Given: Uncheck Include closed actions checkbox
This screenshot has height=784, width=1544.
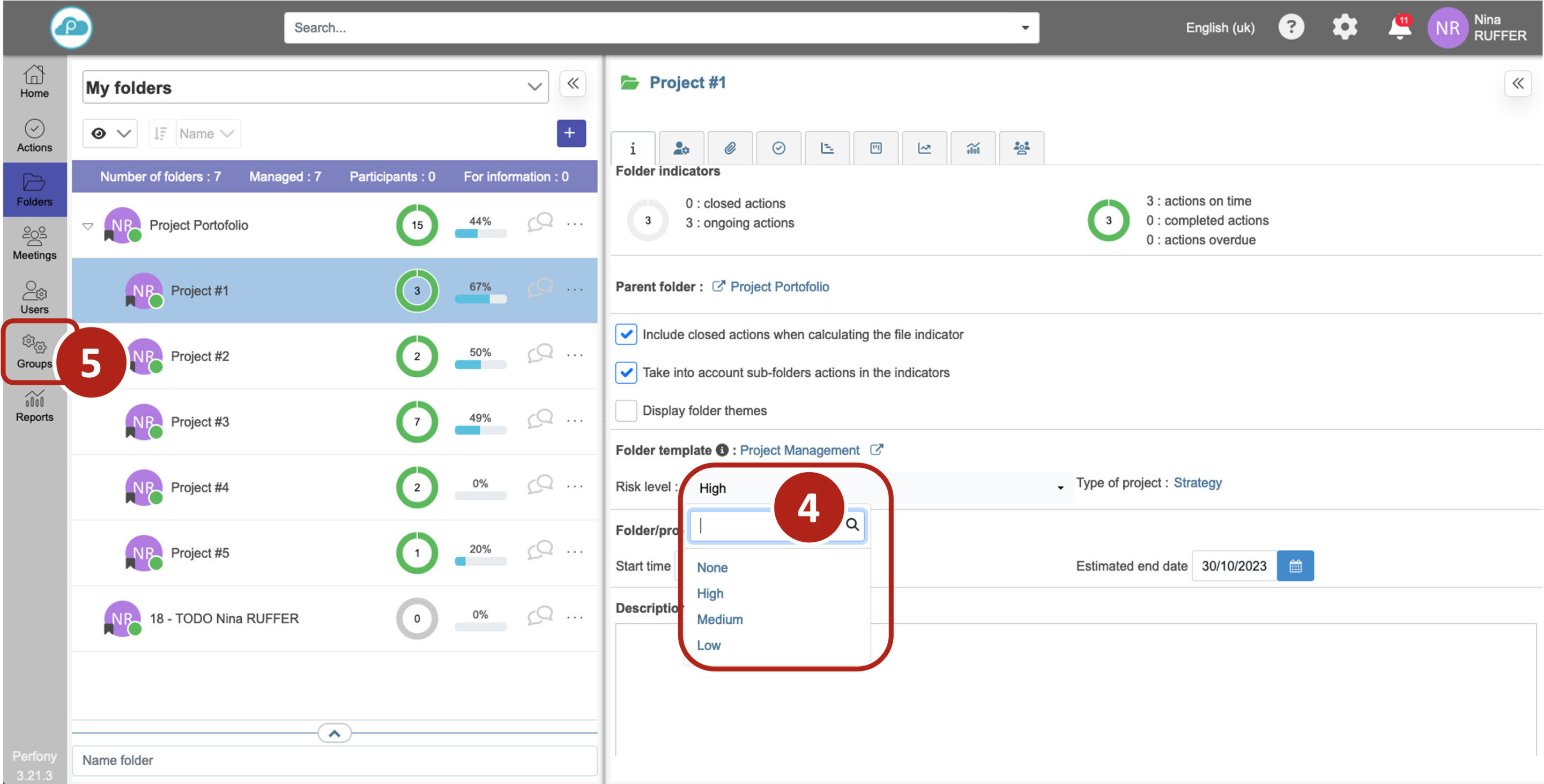Looking at the screenshot, I should pyautogui.click(x=626, y=334).
